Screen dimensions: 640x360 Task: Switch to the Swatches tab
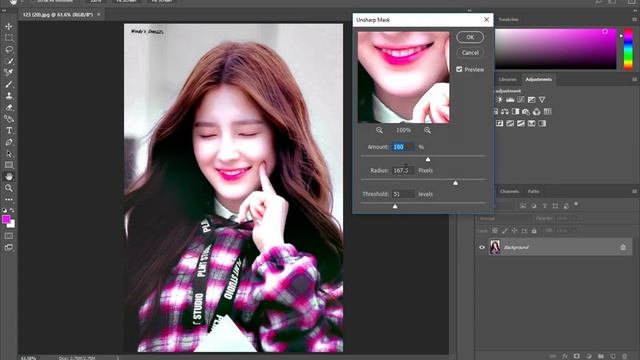[509, 19]
